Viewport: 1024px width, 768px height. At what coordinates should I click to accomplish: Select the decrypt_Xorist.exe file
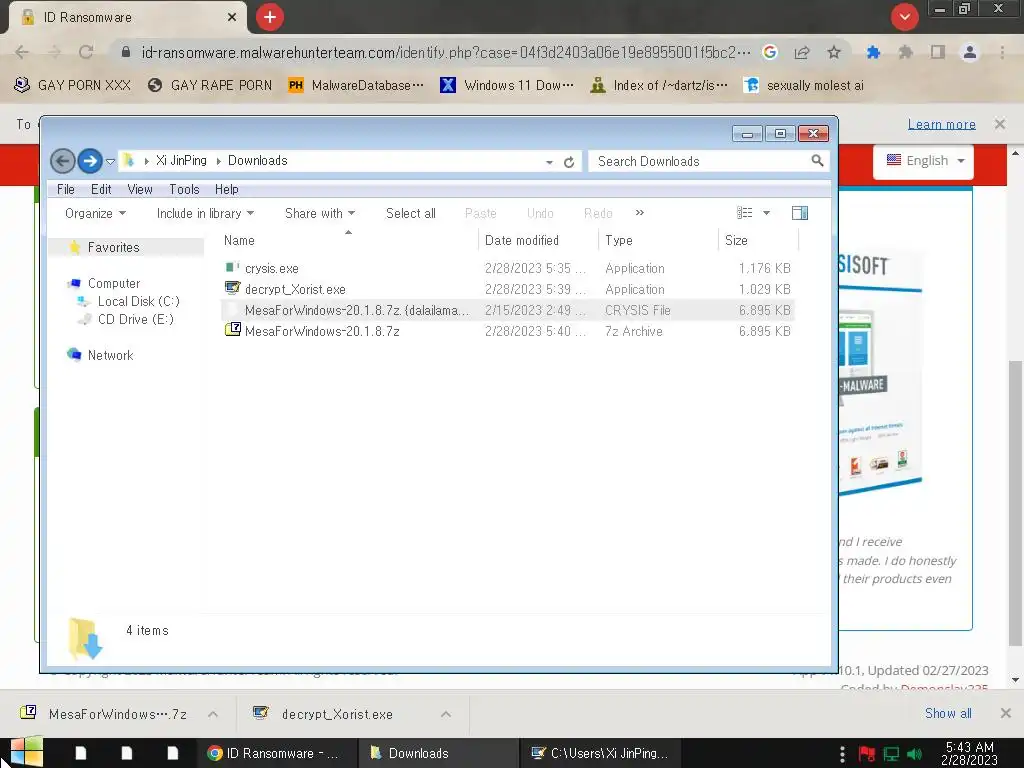tap(508, 289)
